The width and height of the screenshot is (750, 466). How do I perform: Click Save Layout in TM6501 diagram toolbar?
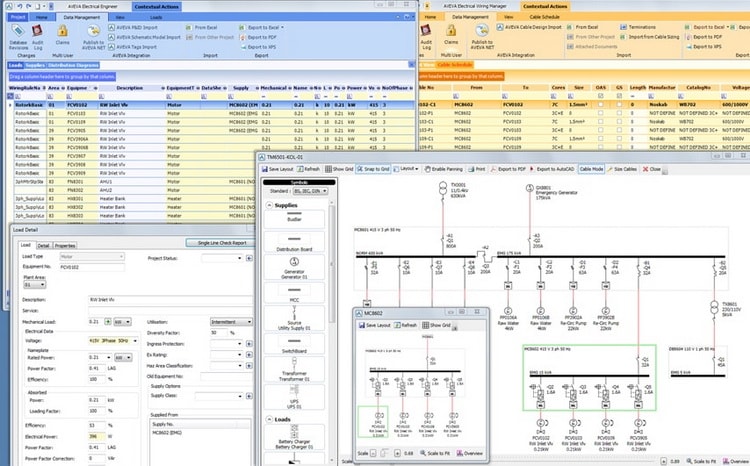(277, 169)
